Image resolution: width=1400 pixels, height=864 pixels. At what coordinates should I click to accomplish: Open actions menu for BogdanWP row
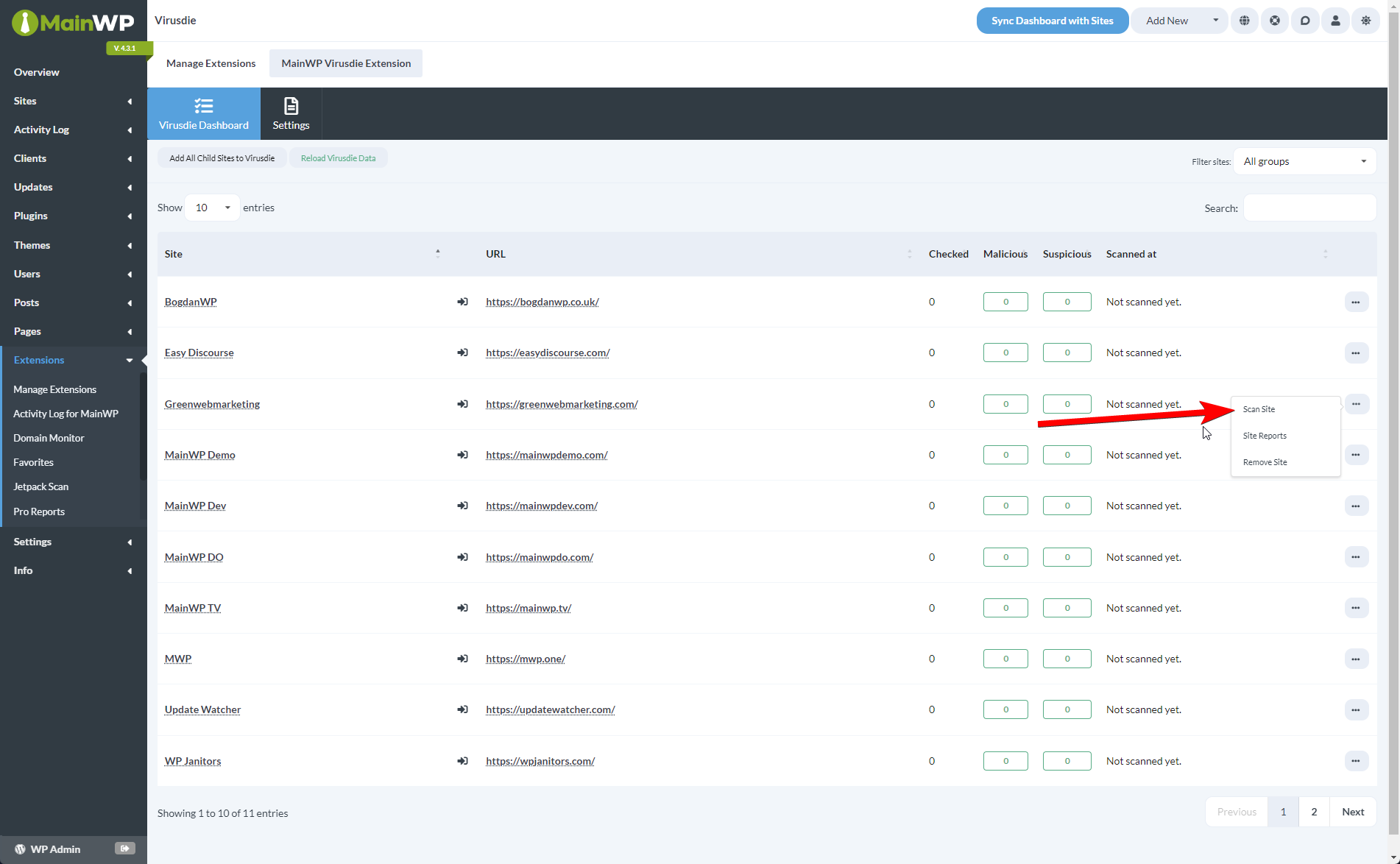[1356, 302]
